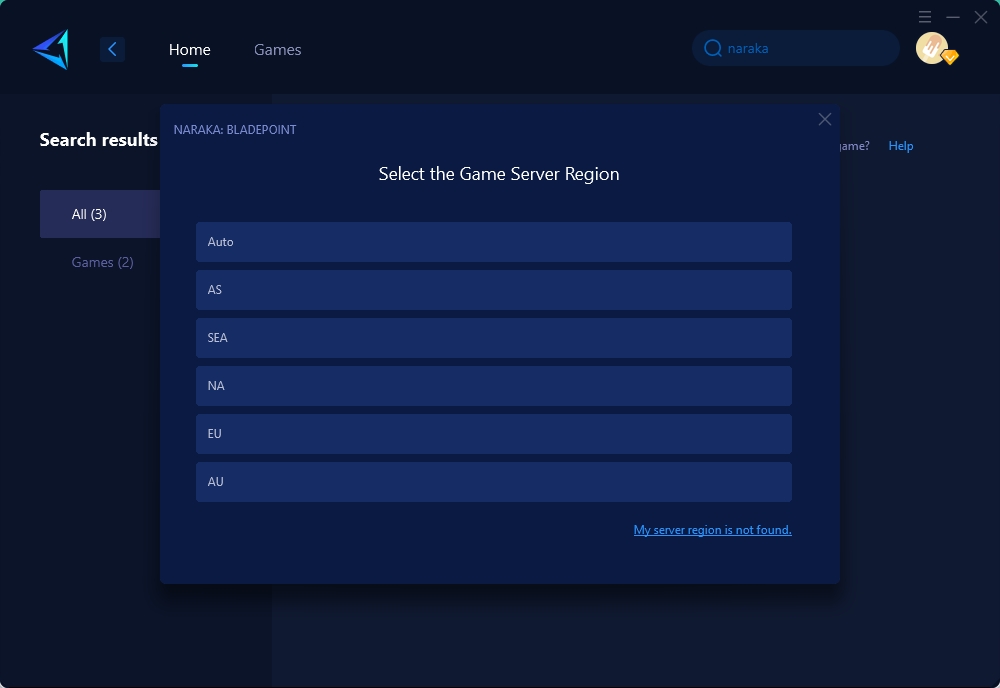Click the Select the Game Server Region heading
The image size is (1000, 688).
click(499, 173)
